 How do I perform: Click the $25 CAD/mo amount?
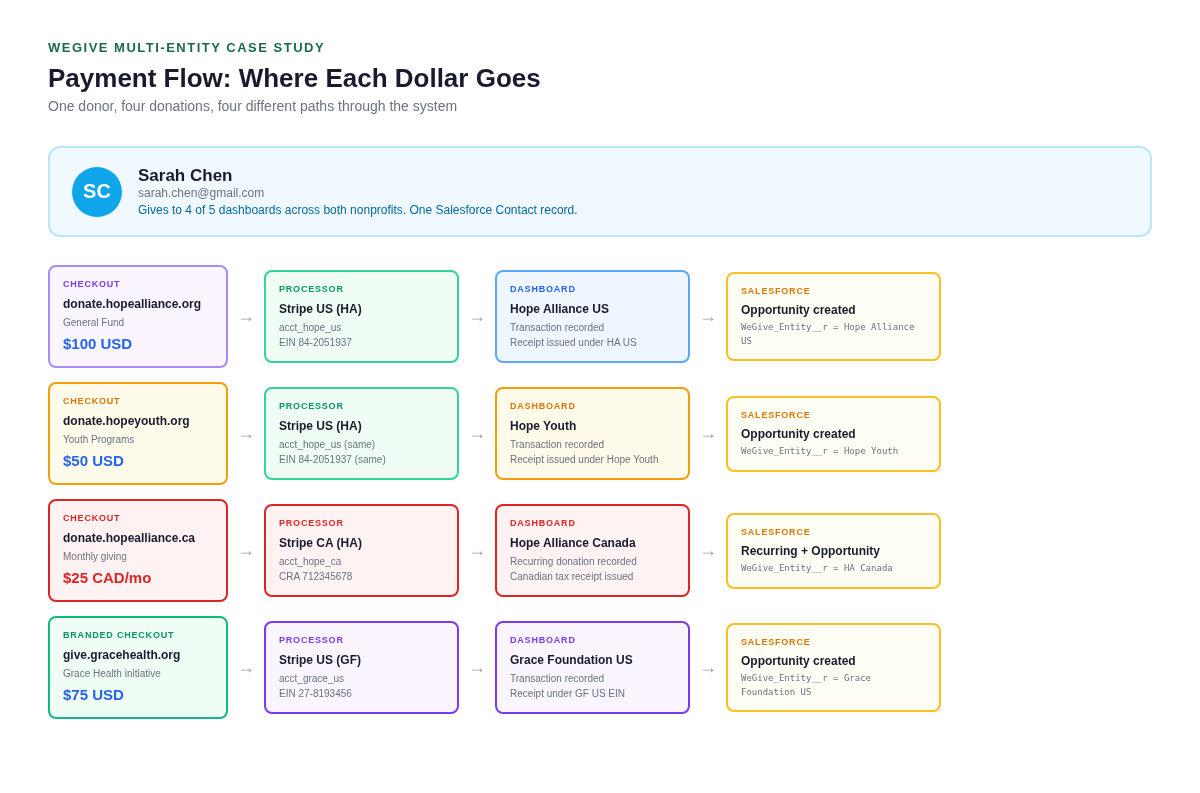point(107,578)
